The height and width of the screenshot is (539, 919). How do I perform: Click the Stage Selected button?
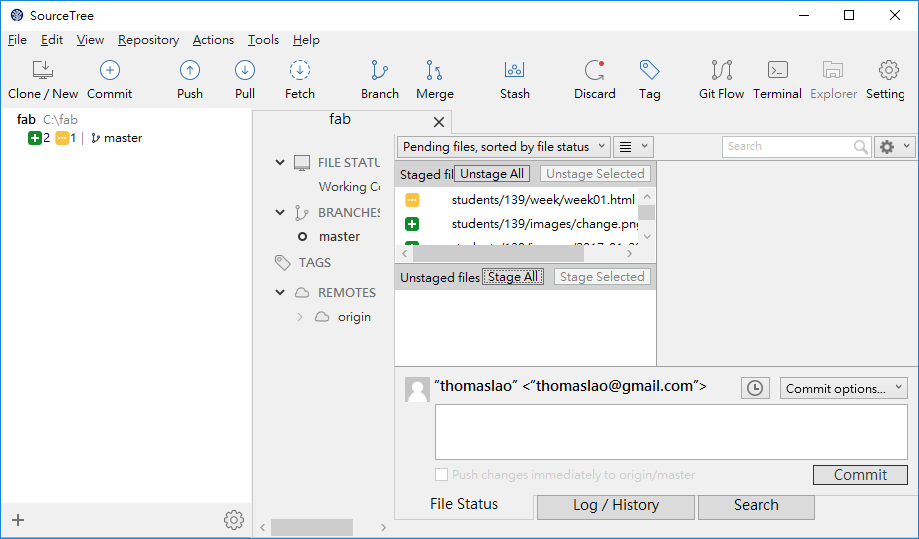pyautogui.click(x=602, y=277)
